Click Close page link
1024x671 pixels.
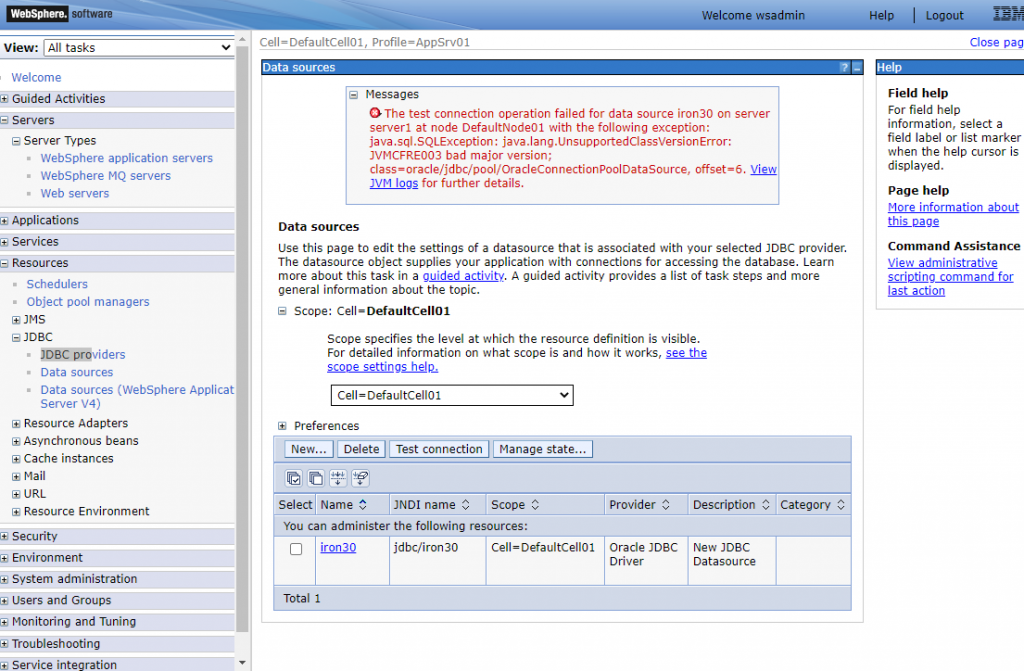tap(996, 42)
